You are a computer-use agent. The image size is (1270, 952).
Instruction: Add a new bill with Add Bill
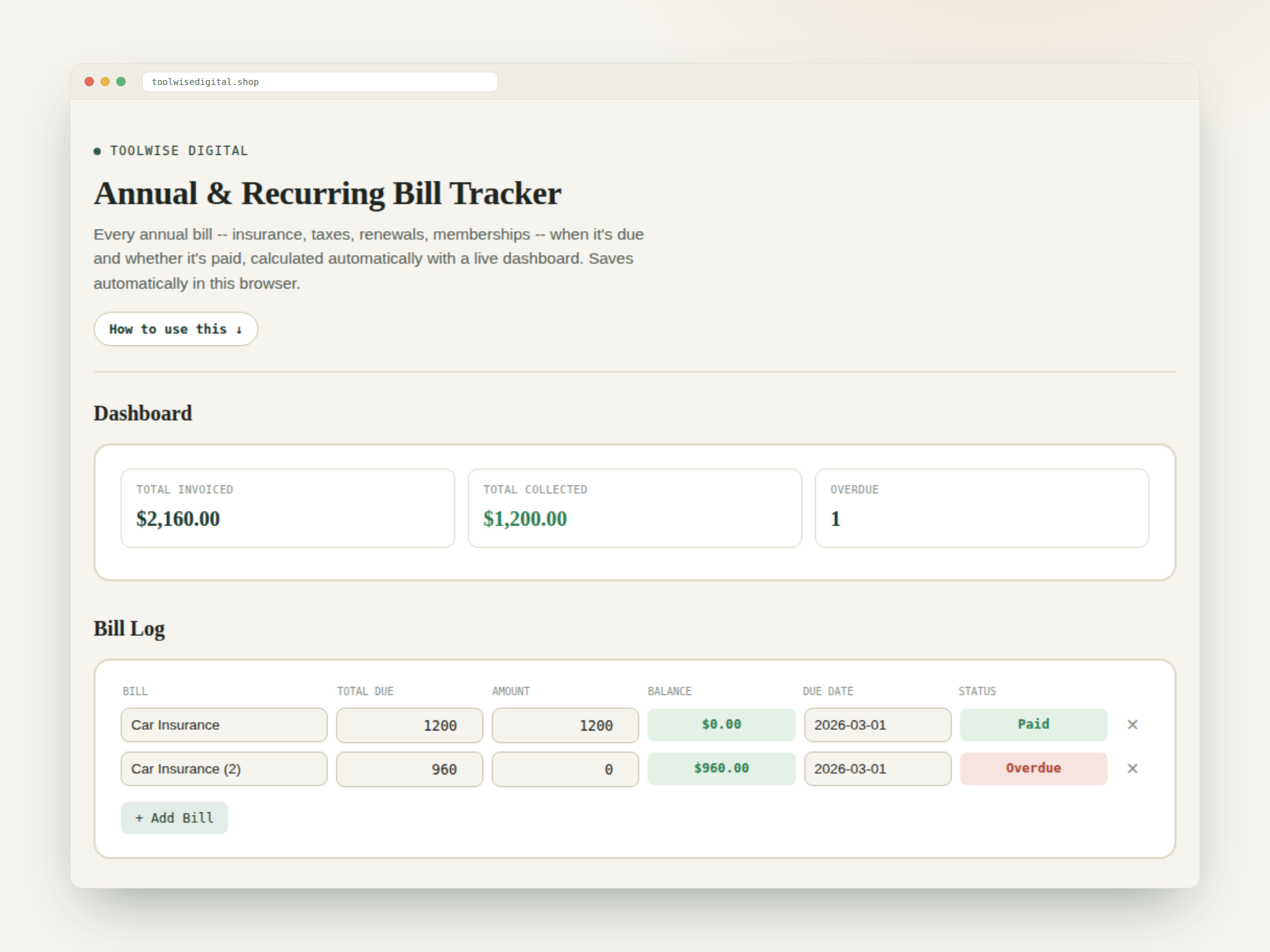(175, 818)
